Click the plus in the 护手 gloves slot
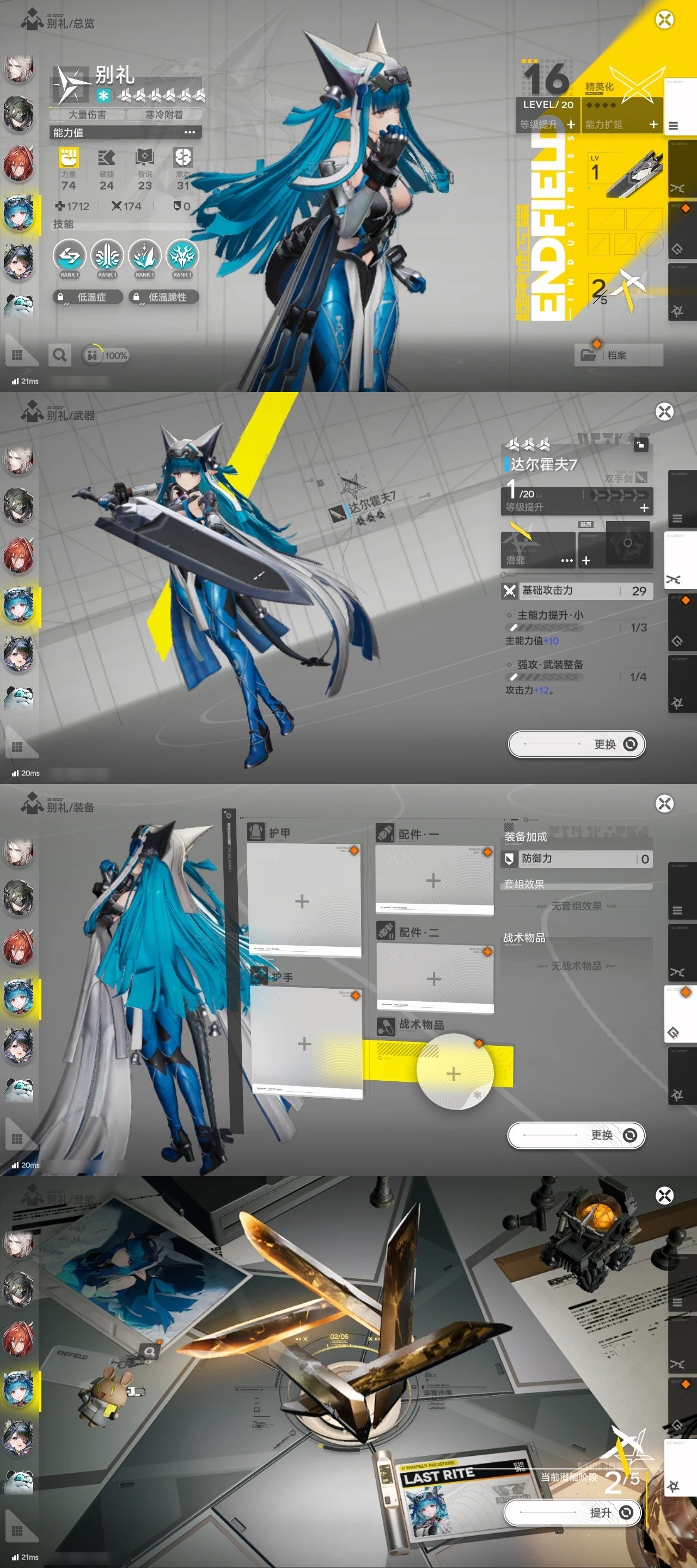Image resolution: width=697 pixels, height=1568 pixels. (x=304, y=1044)
